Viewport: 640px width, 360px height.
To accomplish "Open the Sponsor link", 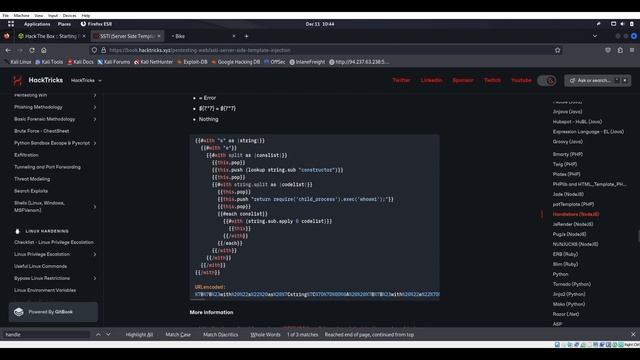I will pos(463,80).
